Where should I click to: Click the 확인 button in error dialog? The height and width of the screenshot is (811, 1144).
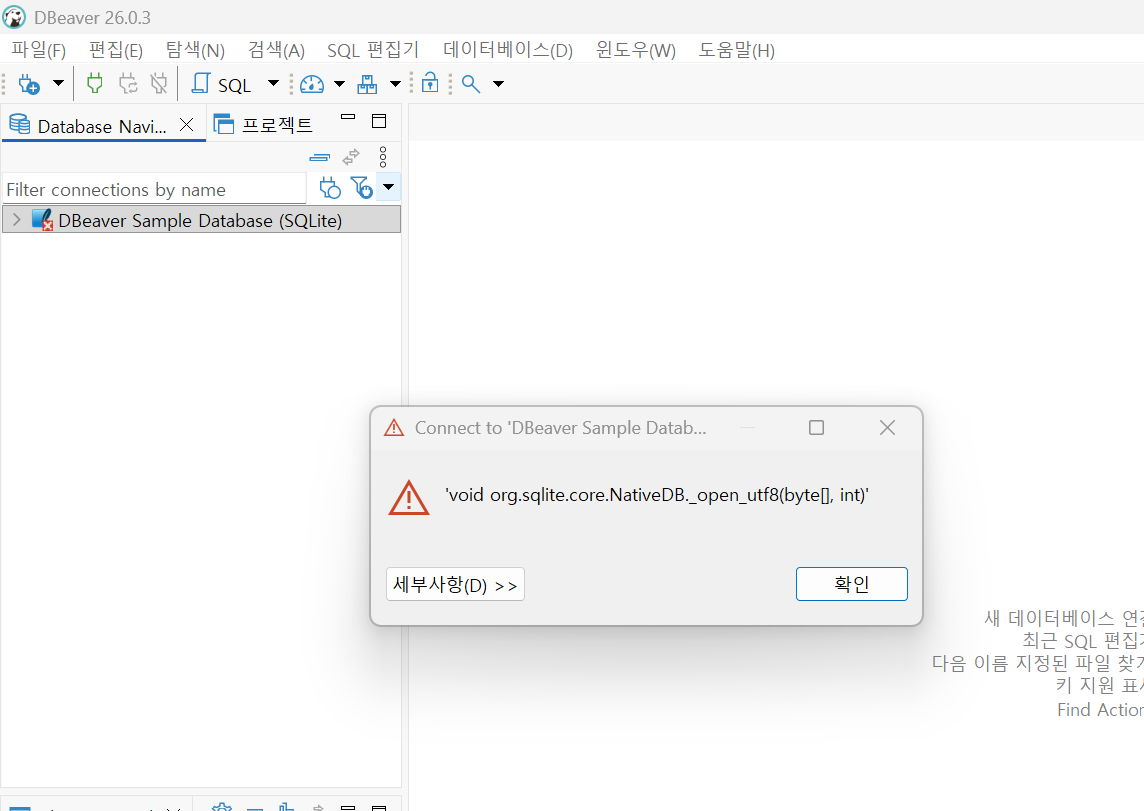(851, 584)
